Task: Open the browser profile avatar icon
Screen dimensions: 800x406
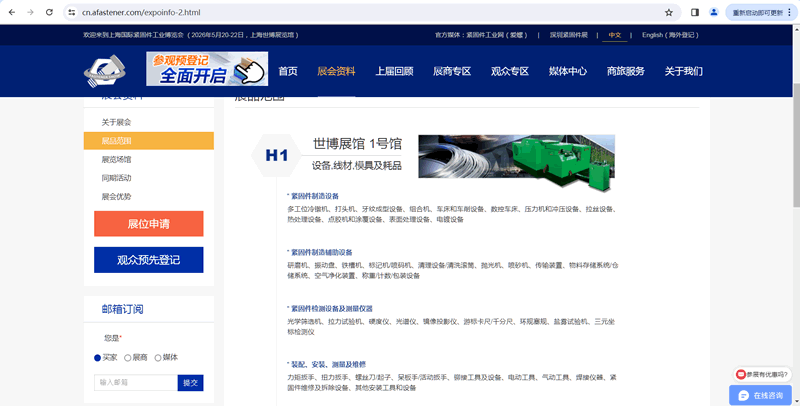Action: click(x=714, y=12)
